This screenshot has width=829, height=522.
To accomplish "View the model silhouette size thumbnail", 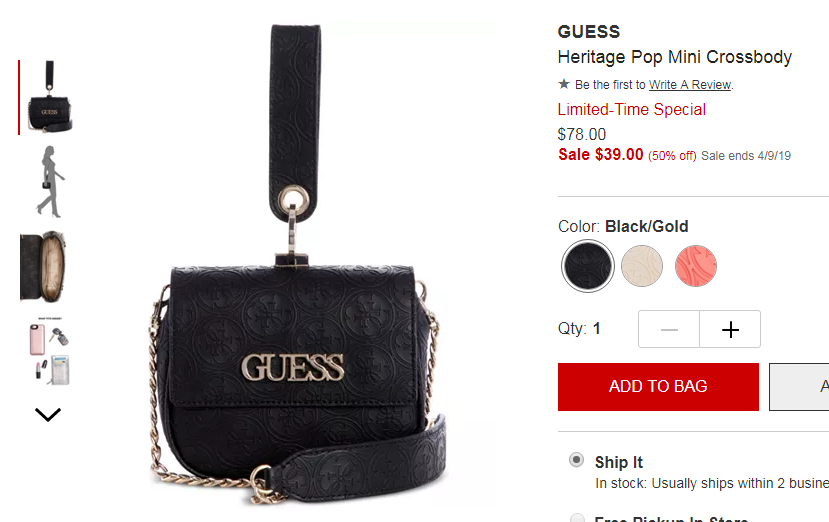I will coord(50,182).
